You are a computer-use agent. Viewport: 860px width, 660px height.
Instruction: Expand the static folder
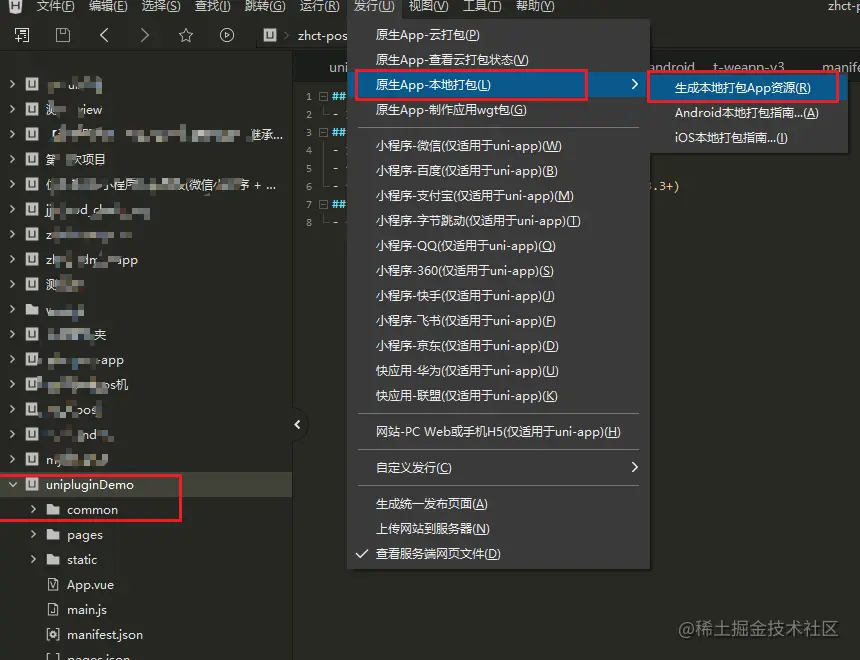[x=33, y=559]
